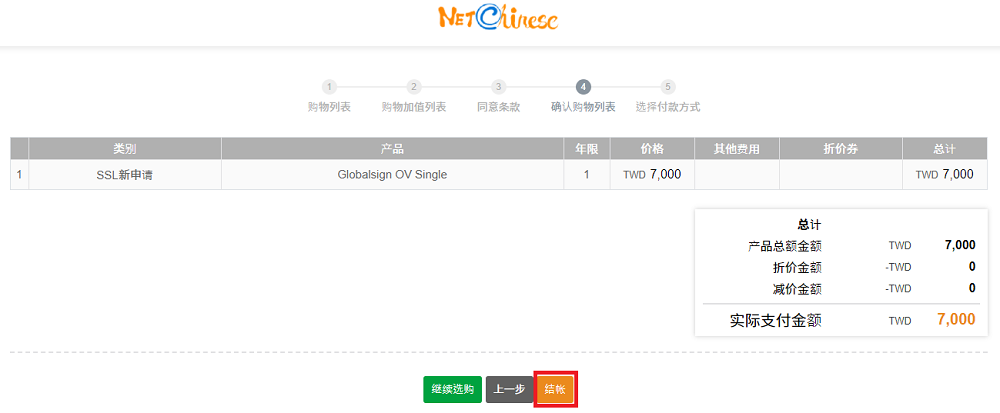Open the 确认购物列表 step label
Viewport: 1000px width, 413px height.
[x=583, y=107]
